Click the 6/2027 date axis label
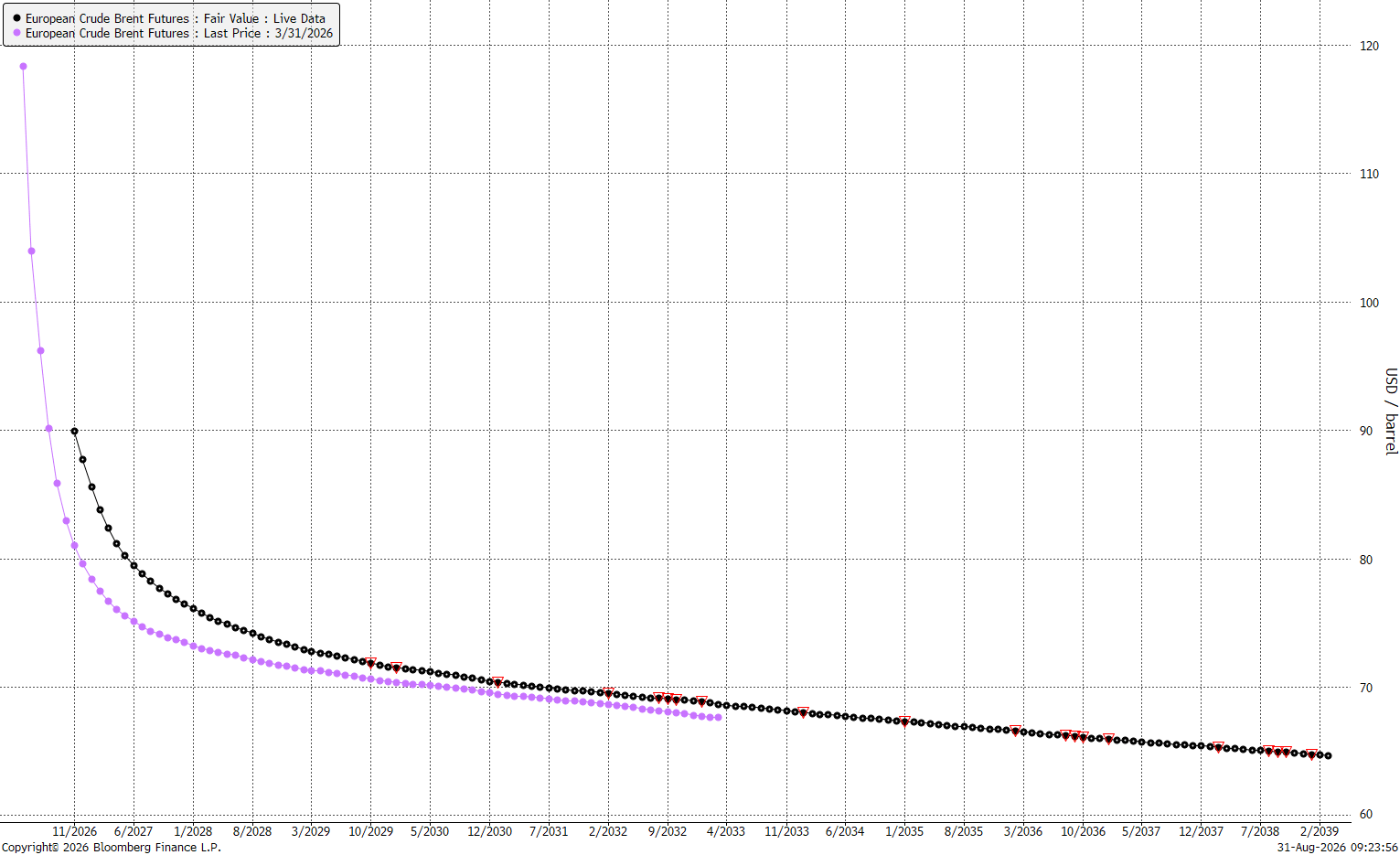 [x=134, y=831]
